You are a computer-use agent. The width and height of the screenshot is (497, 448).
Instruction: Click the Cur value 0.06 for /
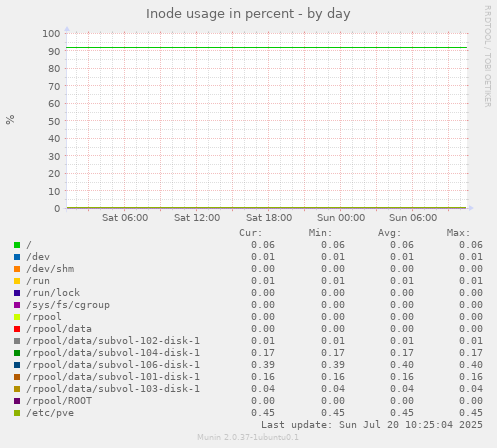coord(263,245)
